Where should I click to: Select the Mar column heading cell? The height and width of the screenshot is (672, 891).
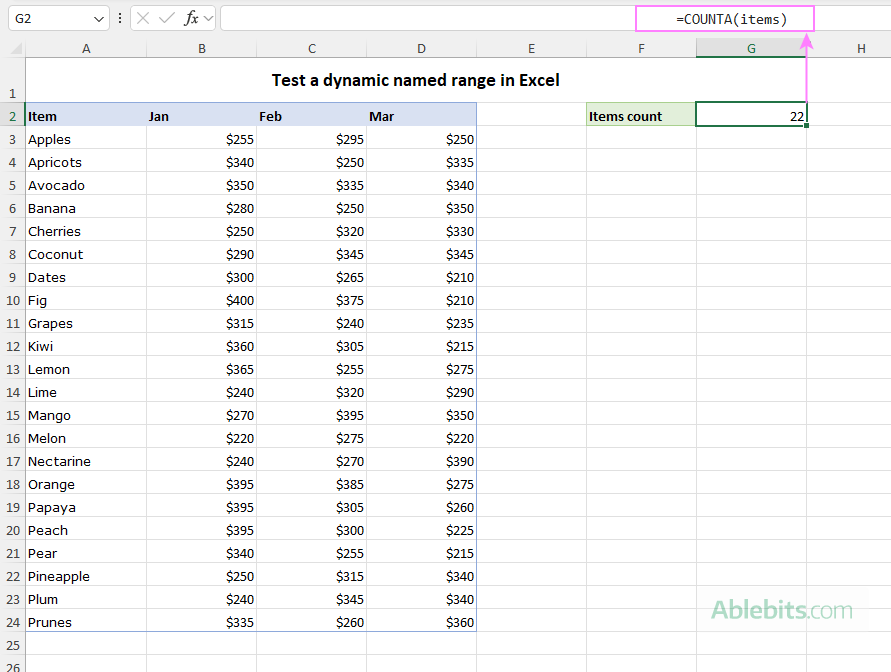coord(421,115)
